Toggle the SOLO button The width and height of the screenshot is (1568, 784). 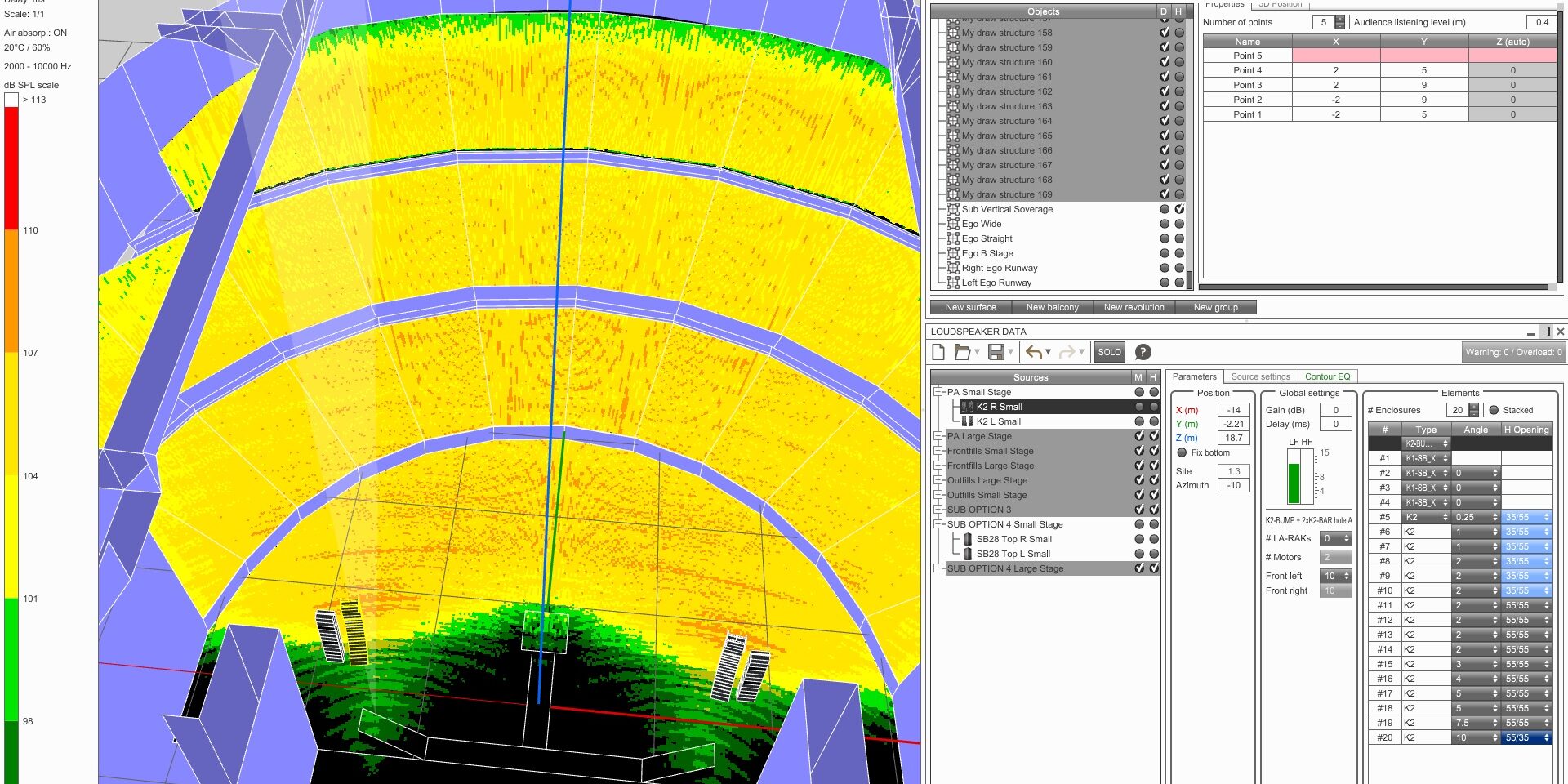1109,352
